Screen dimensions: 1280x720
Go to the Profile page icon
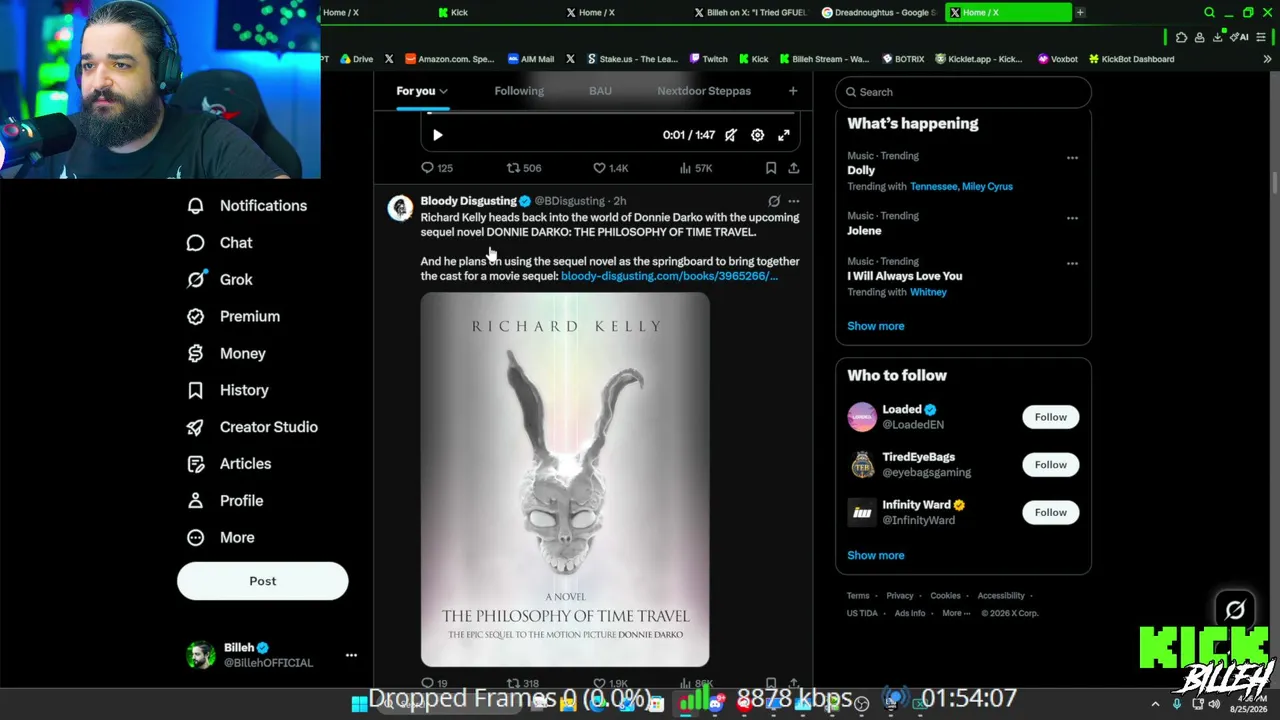point(196,501)
